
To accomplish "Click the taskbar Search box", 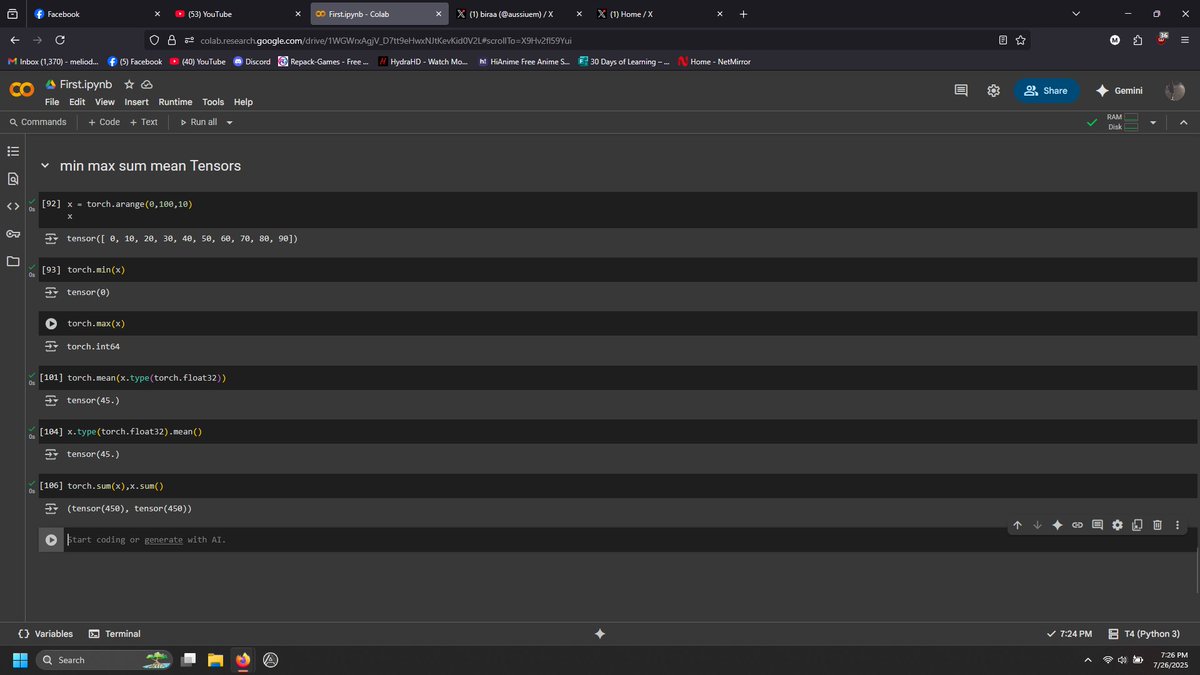I will [x=104, y=660].
